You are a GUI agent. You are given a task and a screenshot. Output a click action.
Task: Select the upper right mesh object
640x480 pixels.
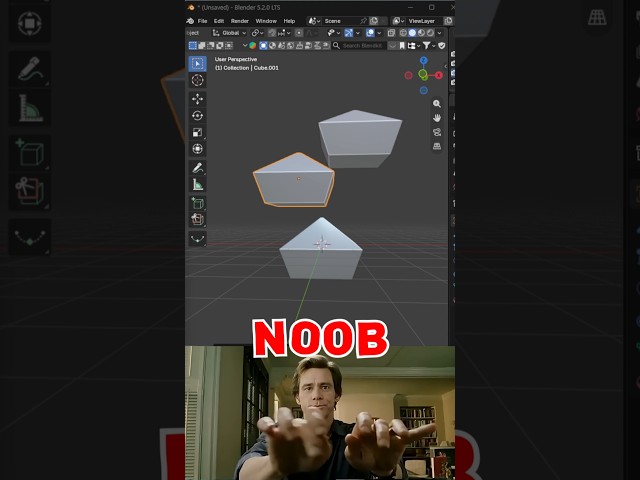coord(360,138)
